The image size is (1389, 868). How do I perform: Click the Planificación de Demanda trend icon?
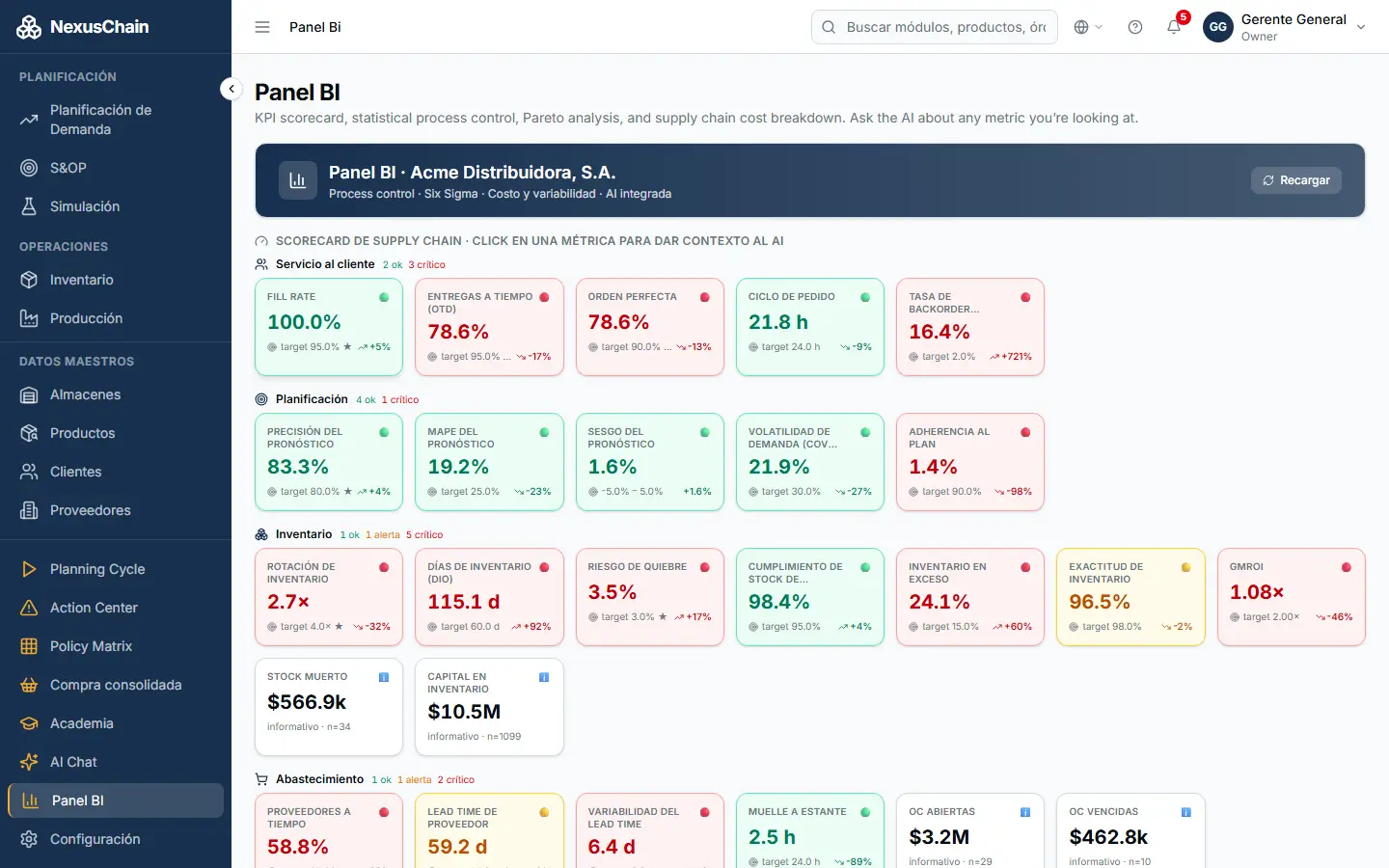pyautogui.click(x=29, y=120)
